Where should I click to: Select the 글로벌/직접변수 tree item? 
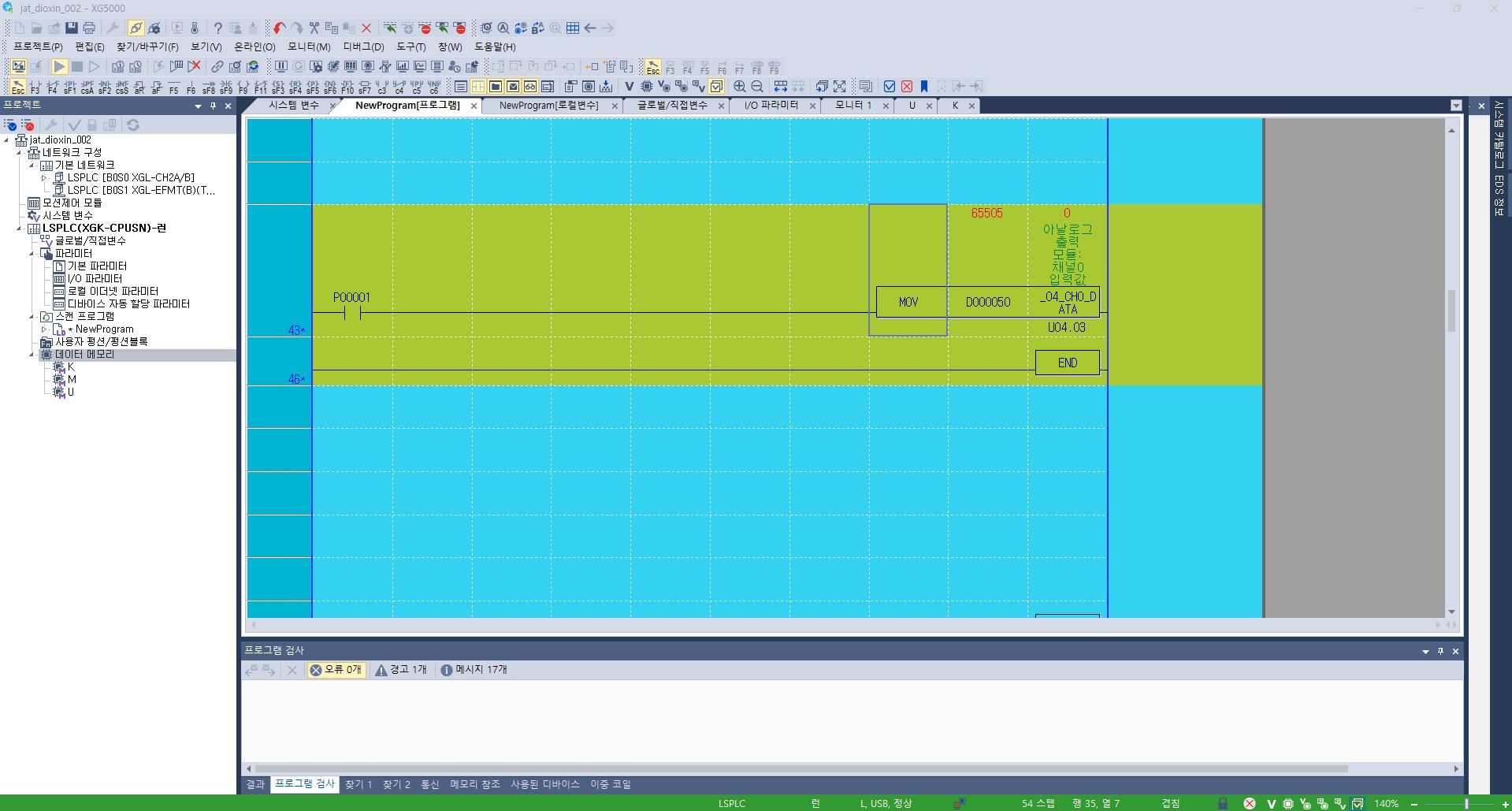click(91, 240)
